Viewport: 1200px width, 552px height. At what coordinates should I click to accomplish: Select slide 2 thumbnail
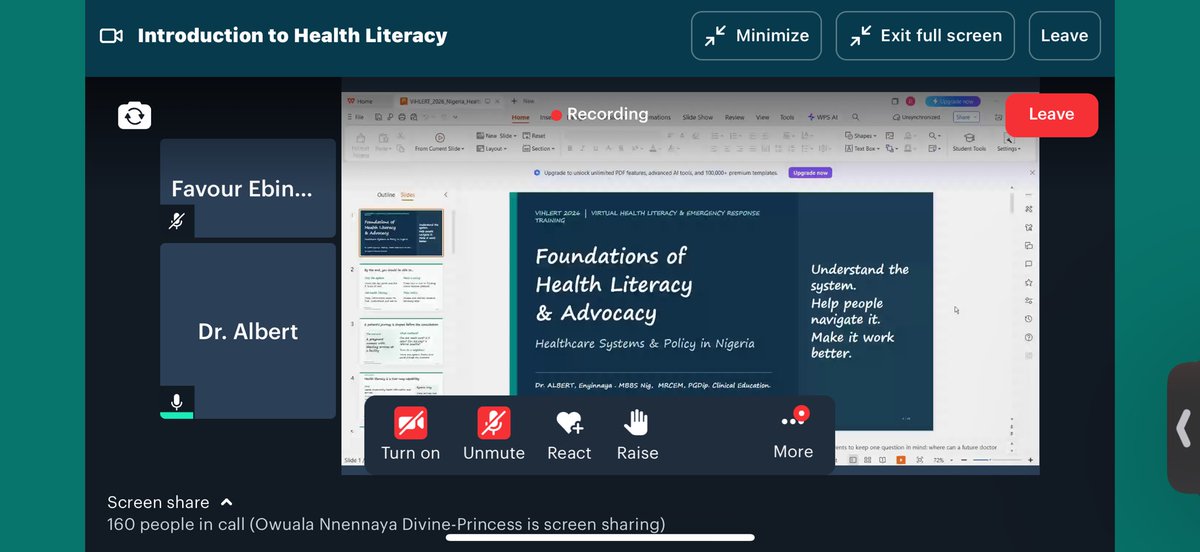click(x=402, y=288)
